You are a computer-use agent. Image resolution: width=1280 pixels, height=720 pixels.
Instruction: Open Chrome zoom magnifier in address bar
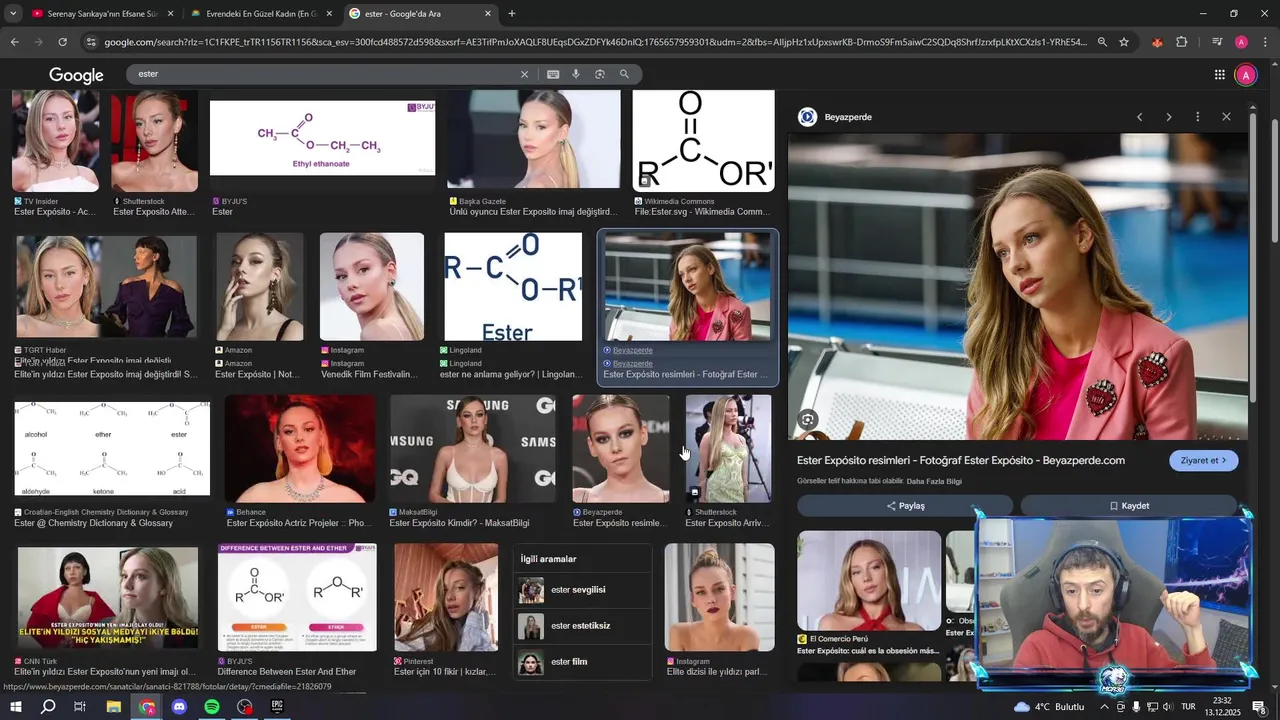click(x=1102, y=42)
